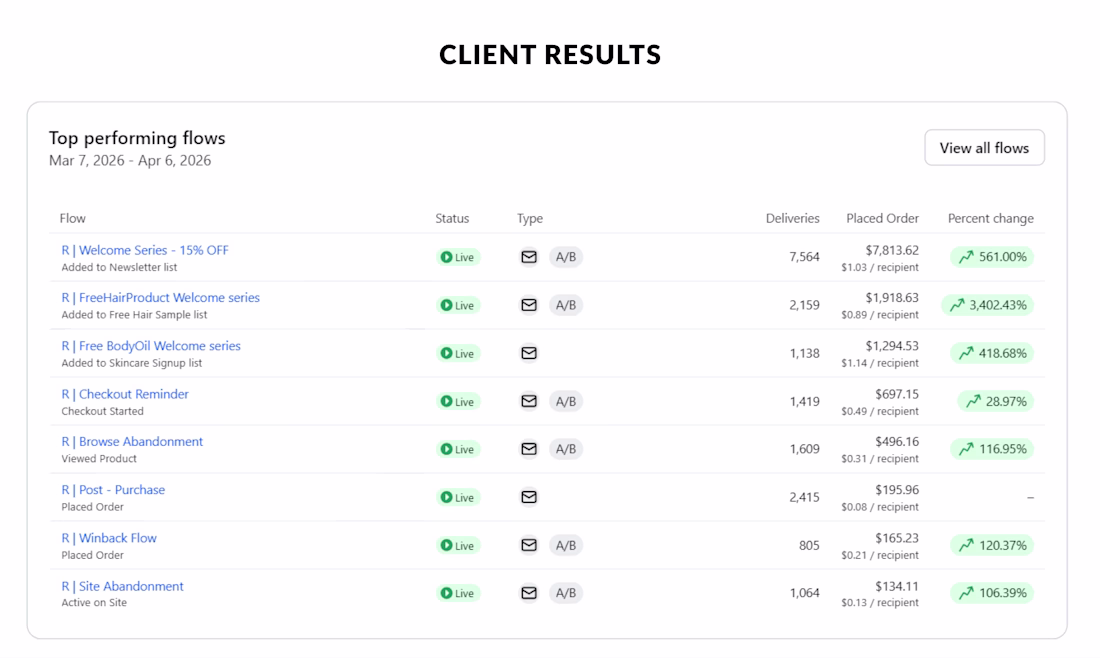Click the email icon in Free BodyOil row
The height and width of the screenshot is (658, 1100).
(x=529, y=353)
